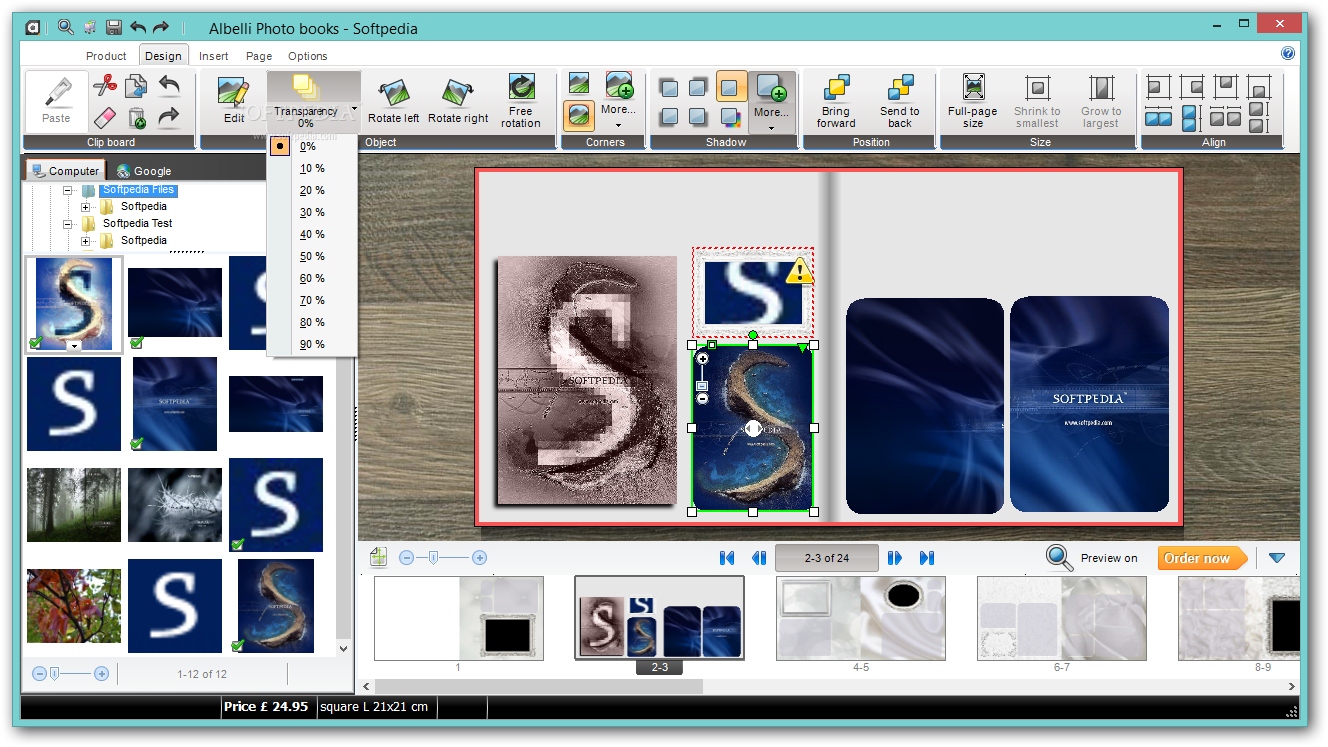Expand Softpedia subfolder under Softpedia Files

(x=86, y=207)
